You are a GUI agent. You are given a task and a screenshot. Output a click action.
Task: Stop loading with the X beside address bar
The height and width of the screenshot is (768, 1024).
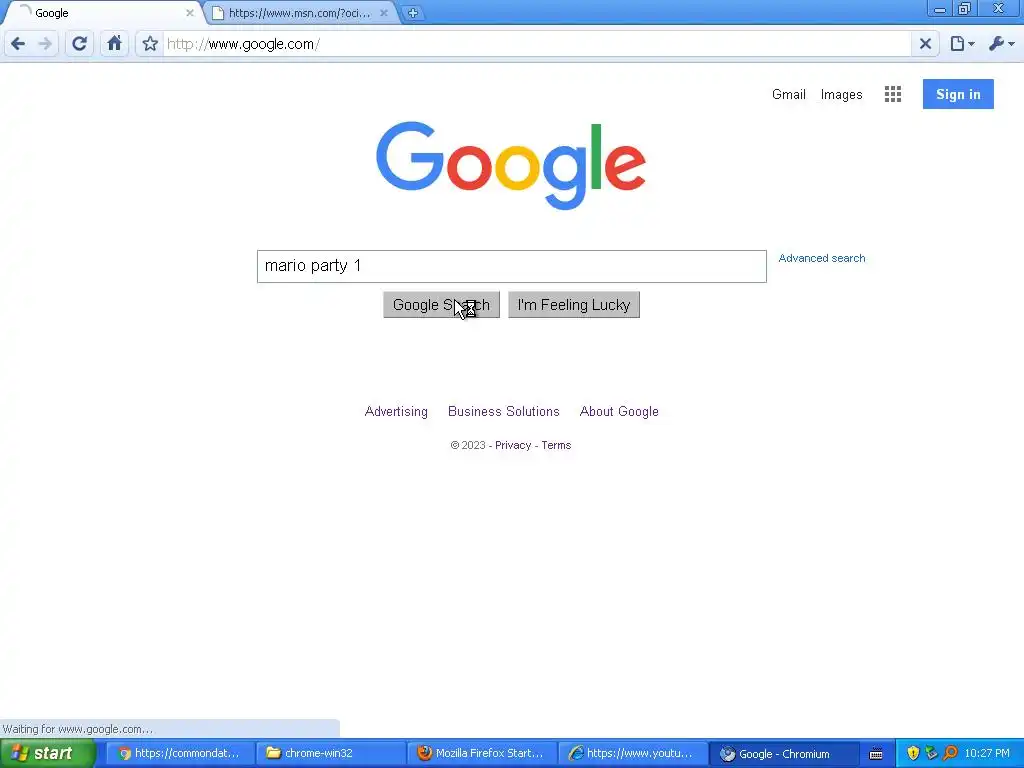point(925,44)
